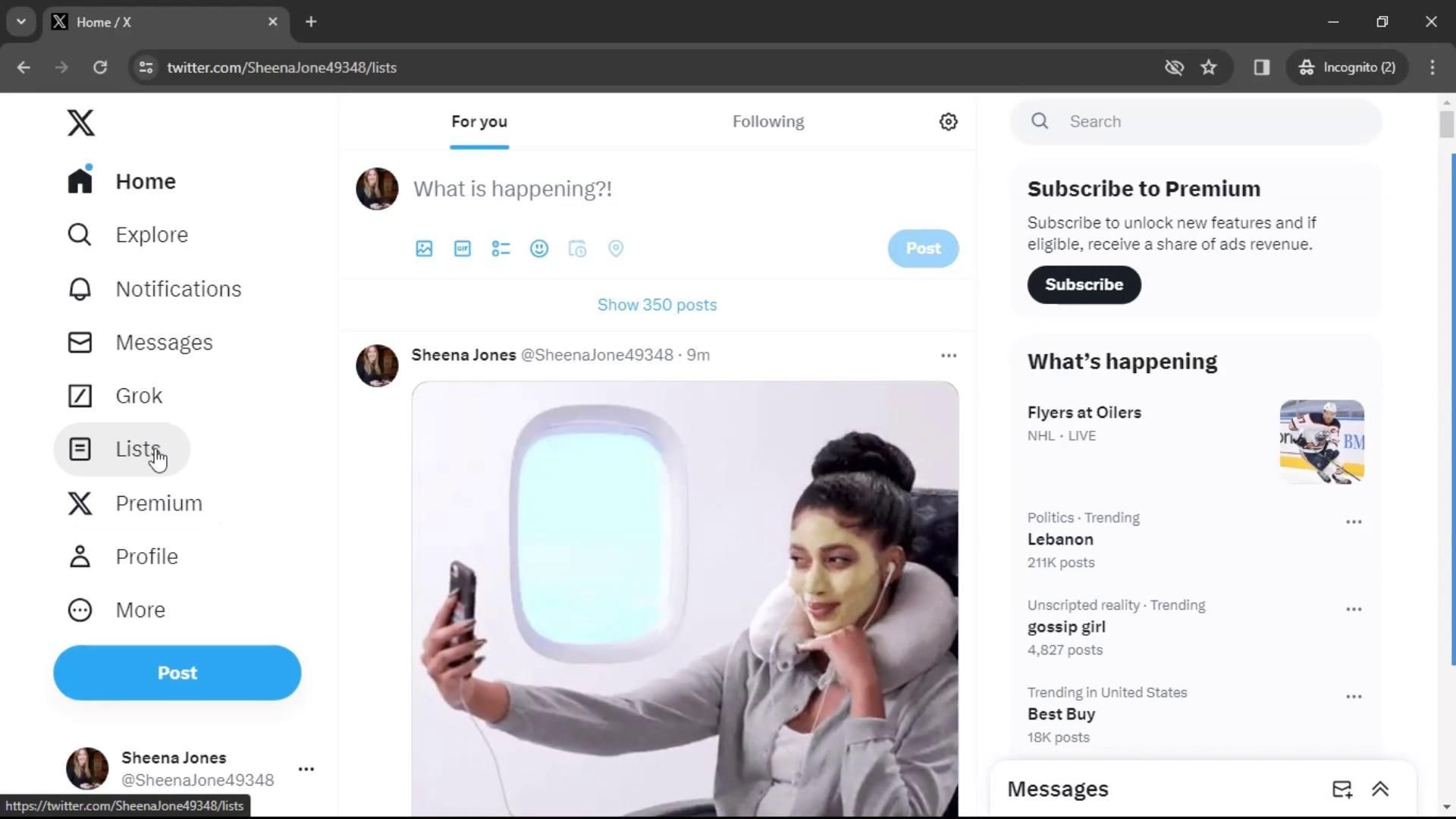Screen dimensions: 1456x819
Task: Toggle third-party cookie blocking eye icon
Action: coord(1174,67)
